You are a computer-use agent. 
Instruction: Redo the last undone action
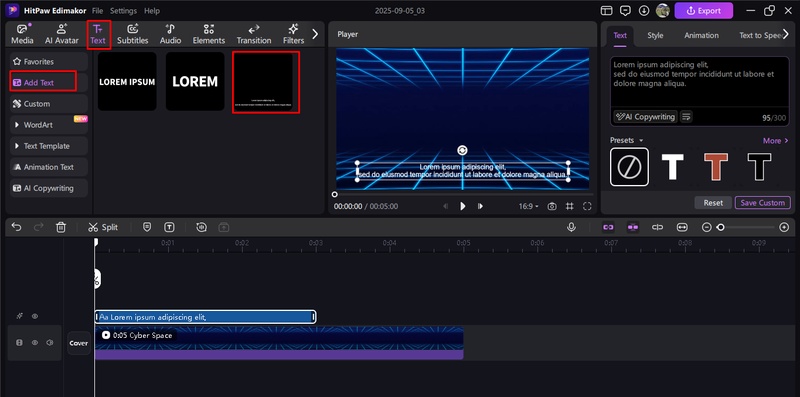click(x=39, y=227)
